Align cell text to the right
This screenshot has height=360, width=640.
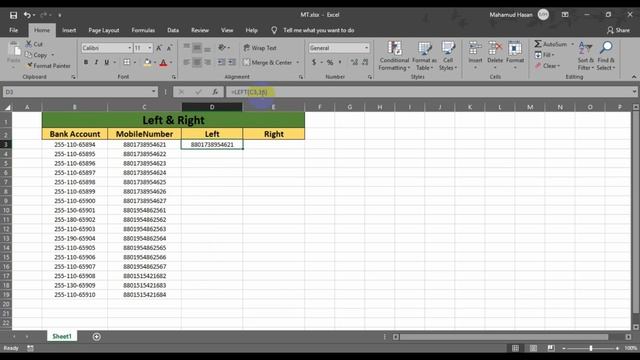pyautogui.click(x=207, y=62)
